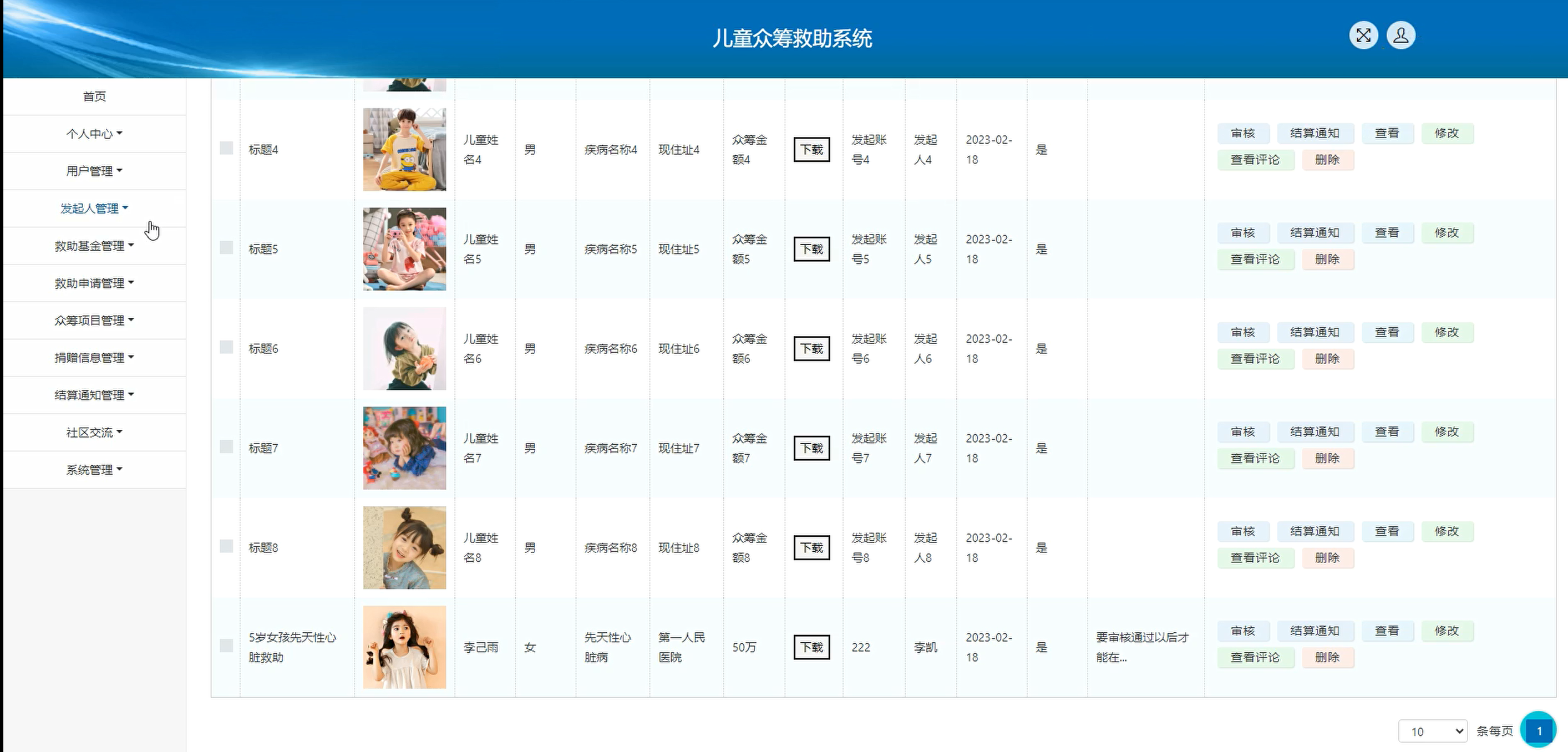Click 审核 button for 标题7 row
Screen dimensions: 1568x752
pos(1244,432)
